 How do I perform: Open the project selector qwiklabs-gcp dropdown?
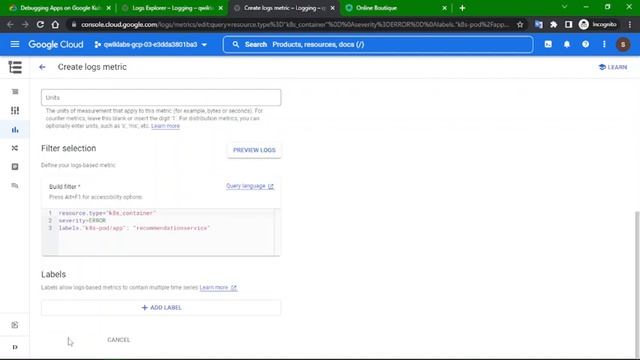(151, 44)
